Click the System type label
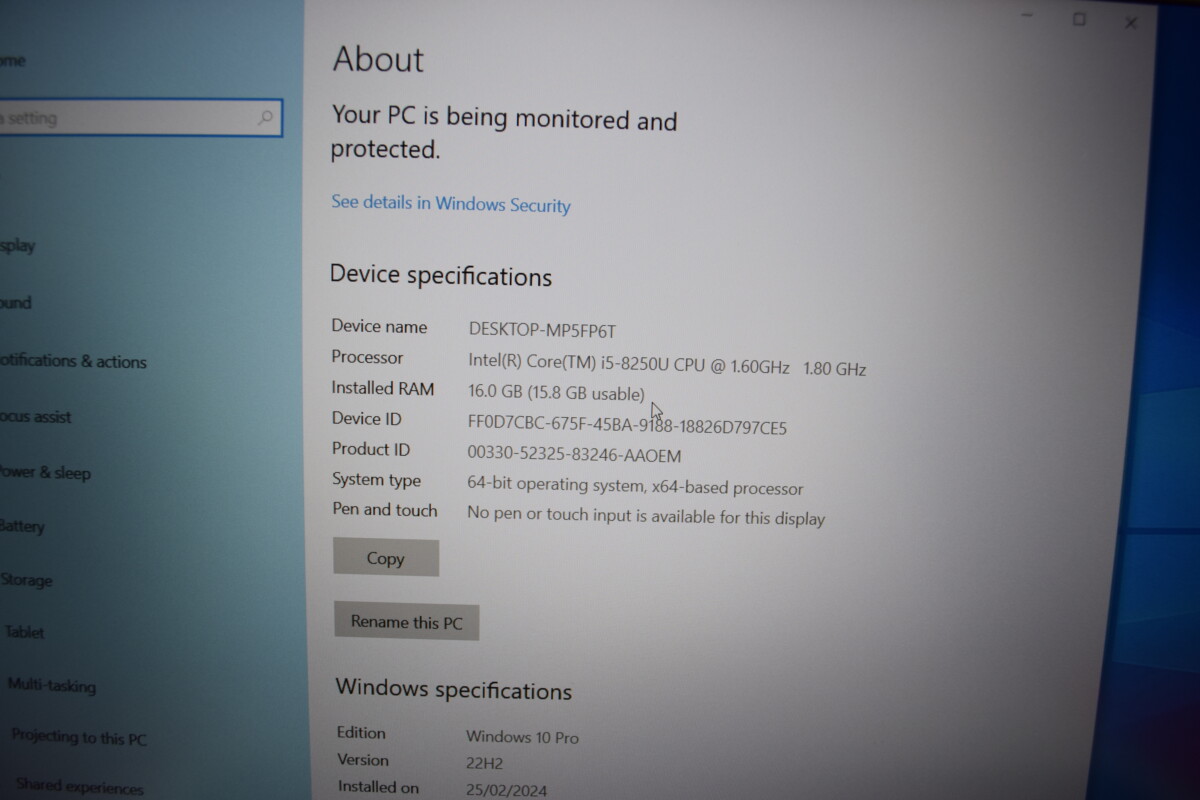 pos(376,480)
